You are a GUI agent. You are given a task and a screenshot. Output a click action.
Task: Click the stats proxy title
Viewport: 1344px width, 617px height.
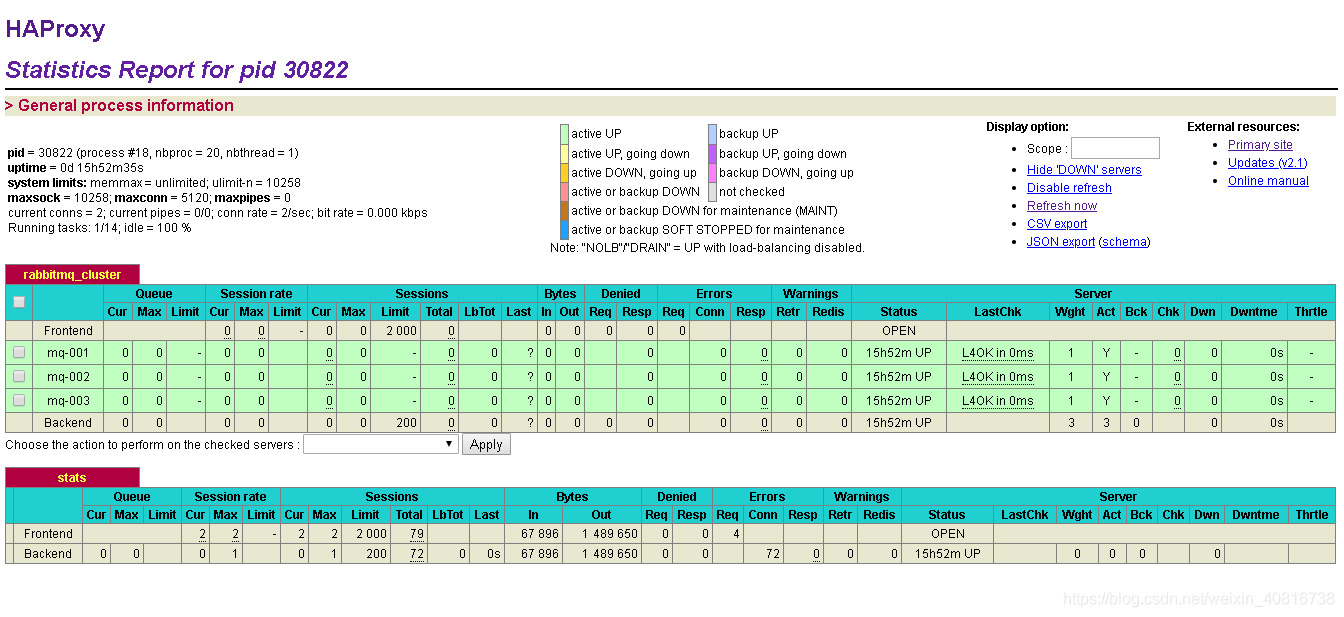click(x=72, y=478)
